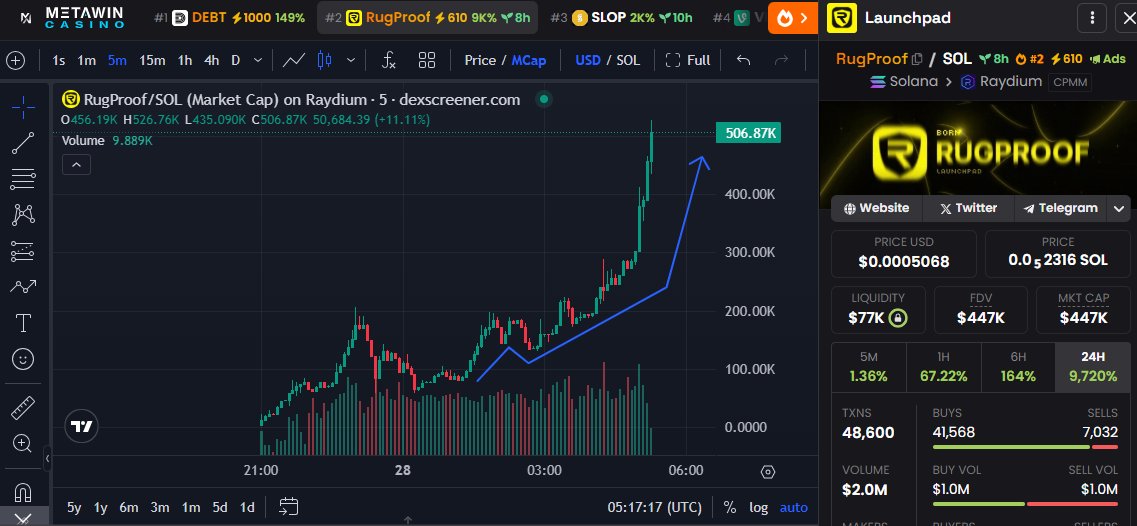Click the Ads badge
1137x526 pixels.
point(1108,59)
